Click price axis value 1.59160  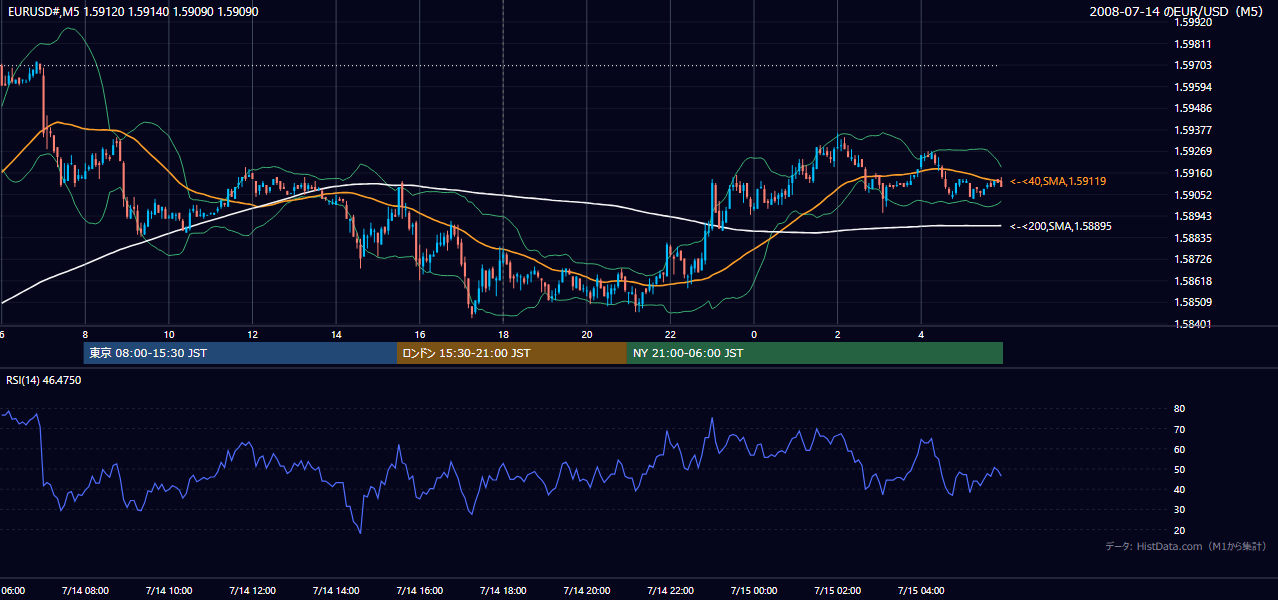coord(1193,173)
